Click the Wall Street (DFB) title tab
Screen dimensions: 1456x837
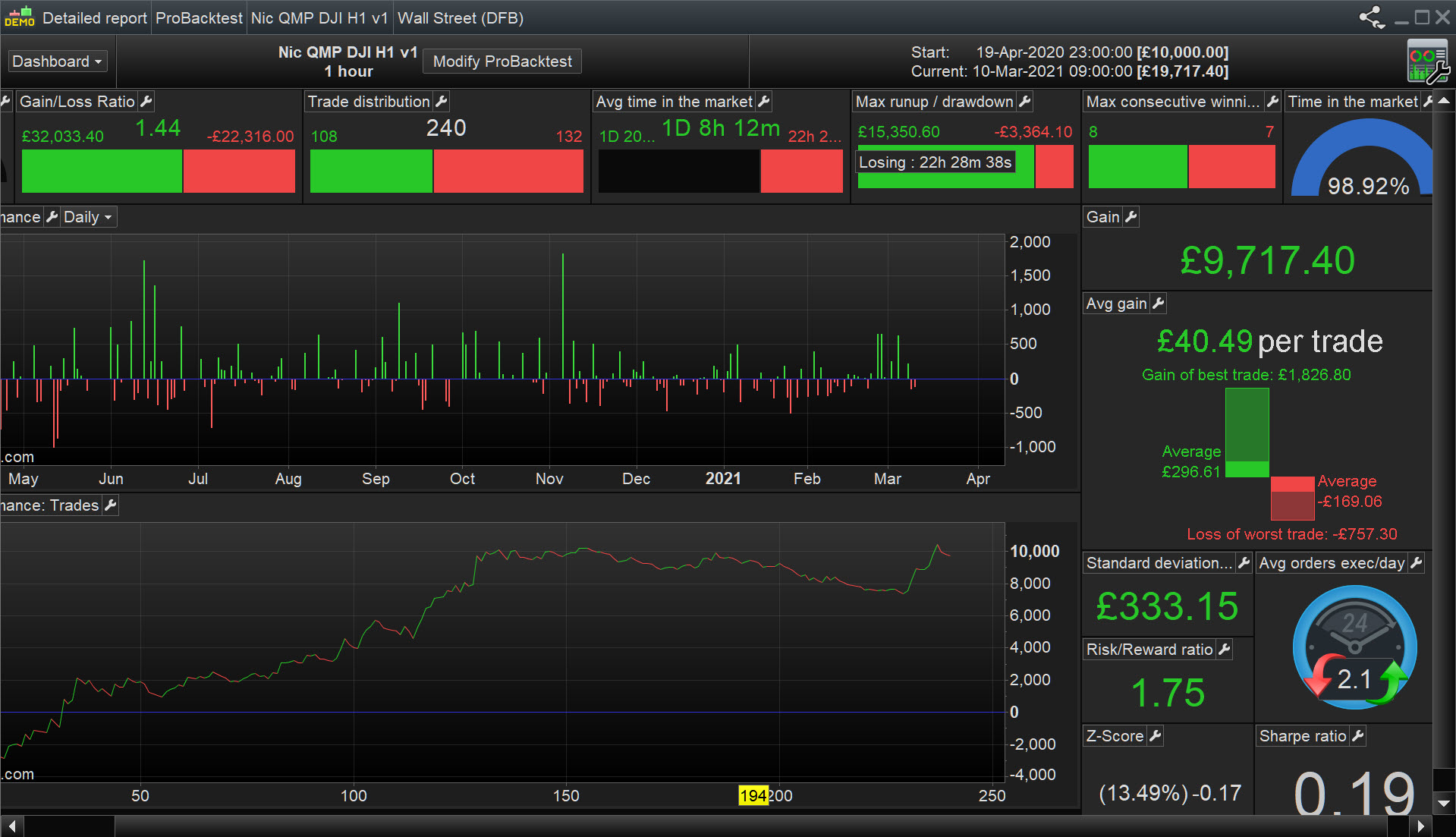point(461,18)
